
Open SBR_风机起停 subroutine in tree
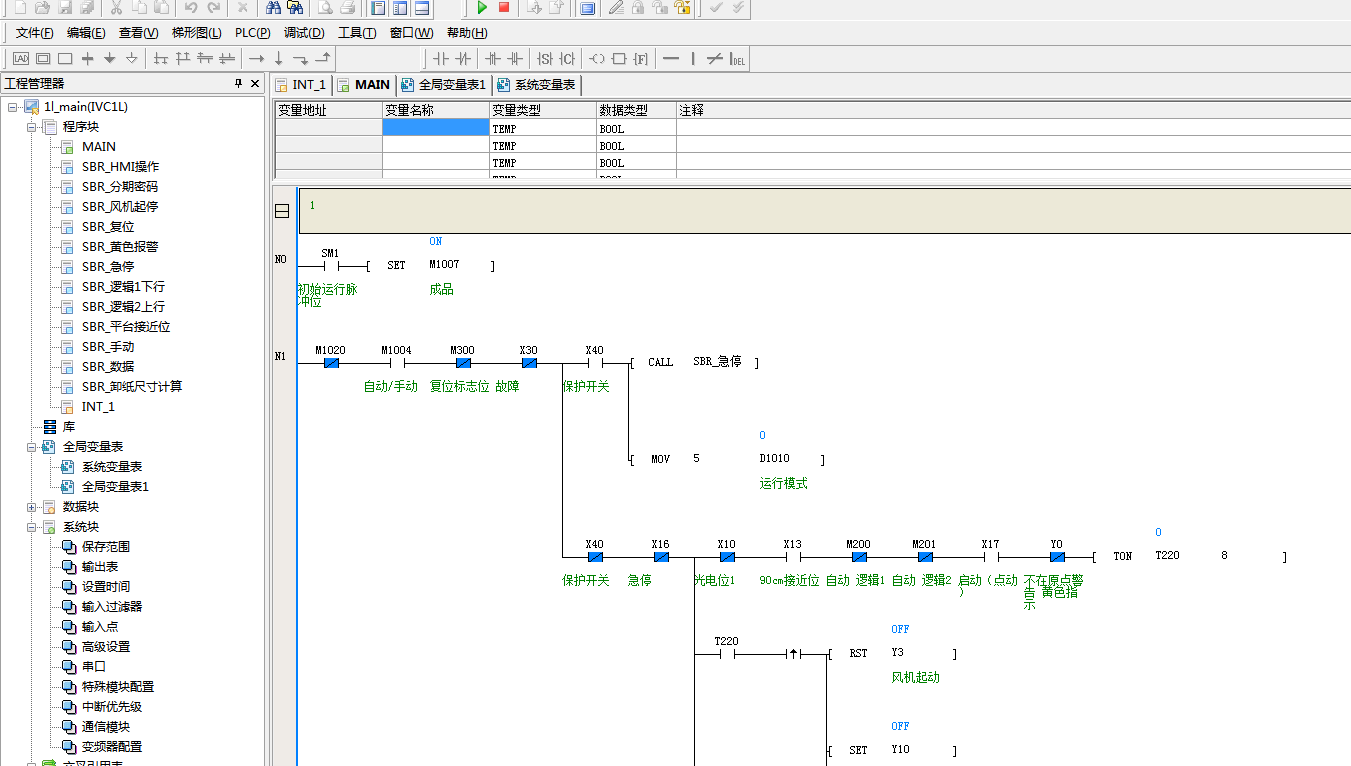pyautogui.click(x=120, y=206)
